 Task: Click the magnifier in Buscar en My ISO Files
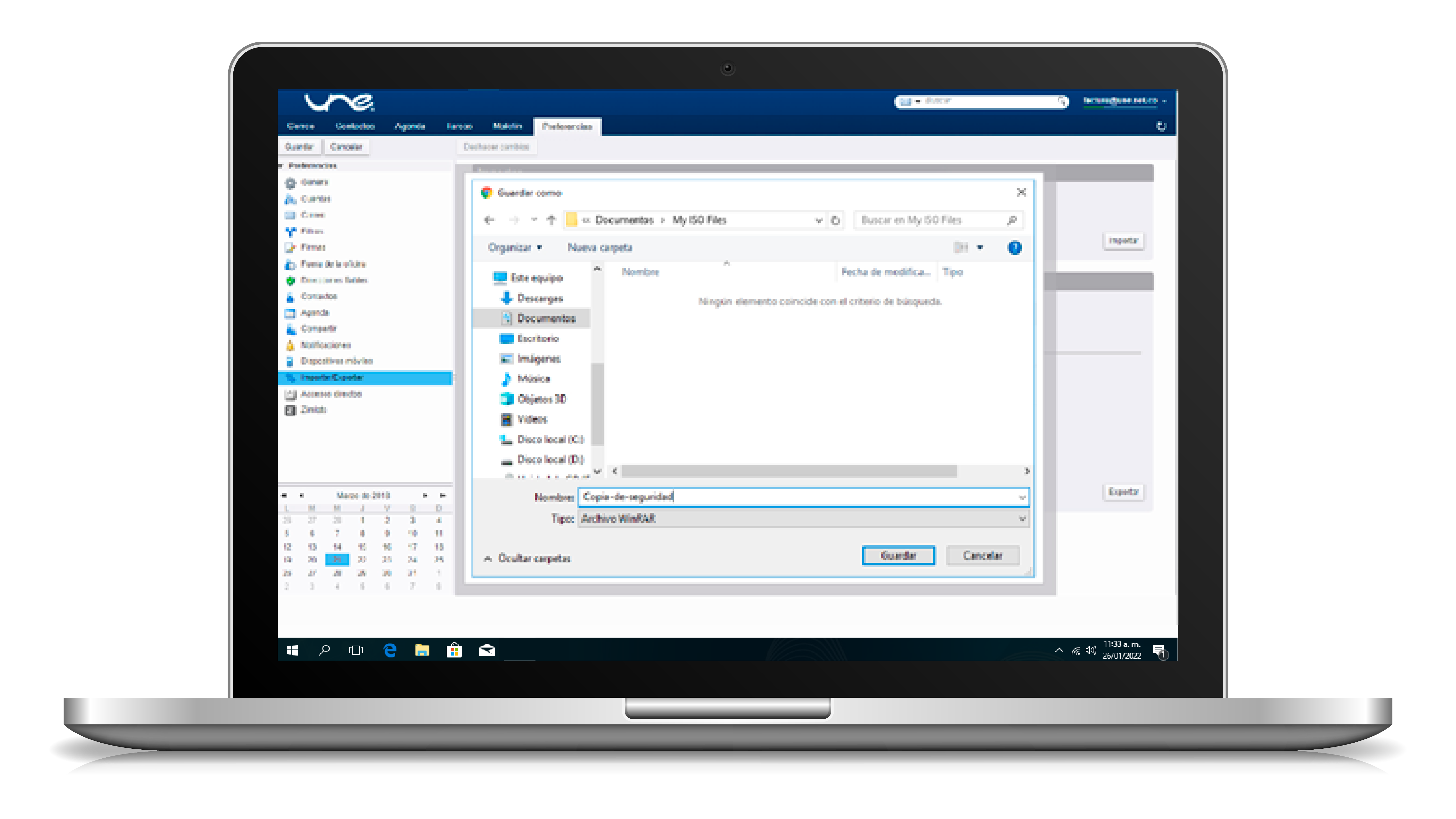(1012, 220)
